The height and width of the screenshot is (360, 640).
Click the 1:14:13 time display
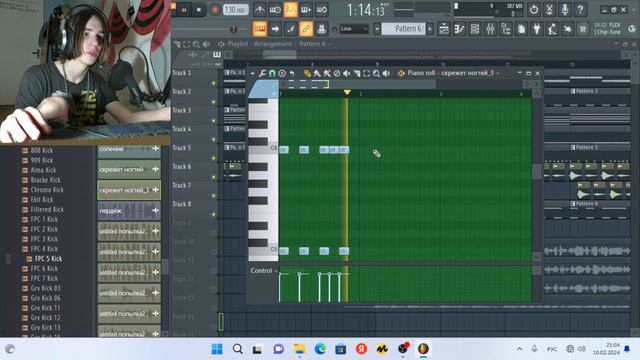coord(366,10)
